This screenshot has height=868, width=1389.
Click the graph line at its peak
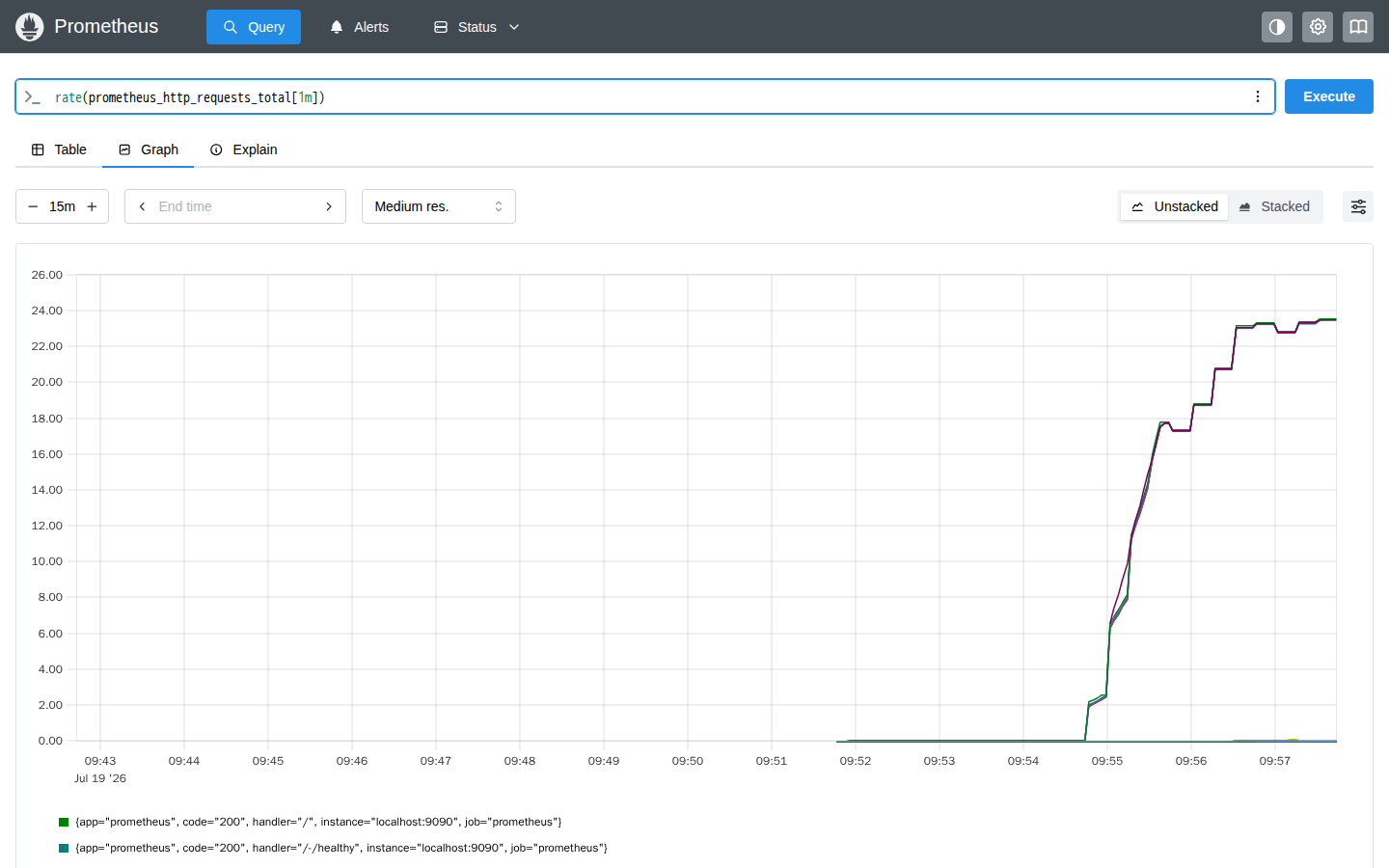1327,319
